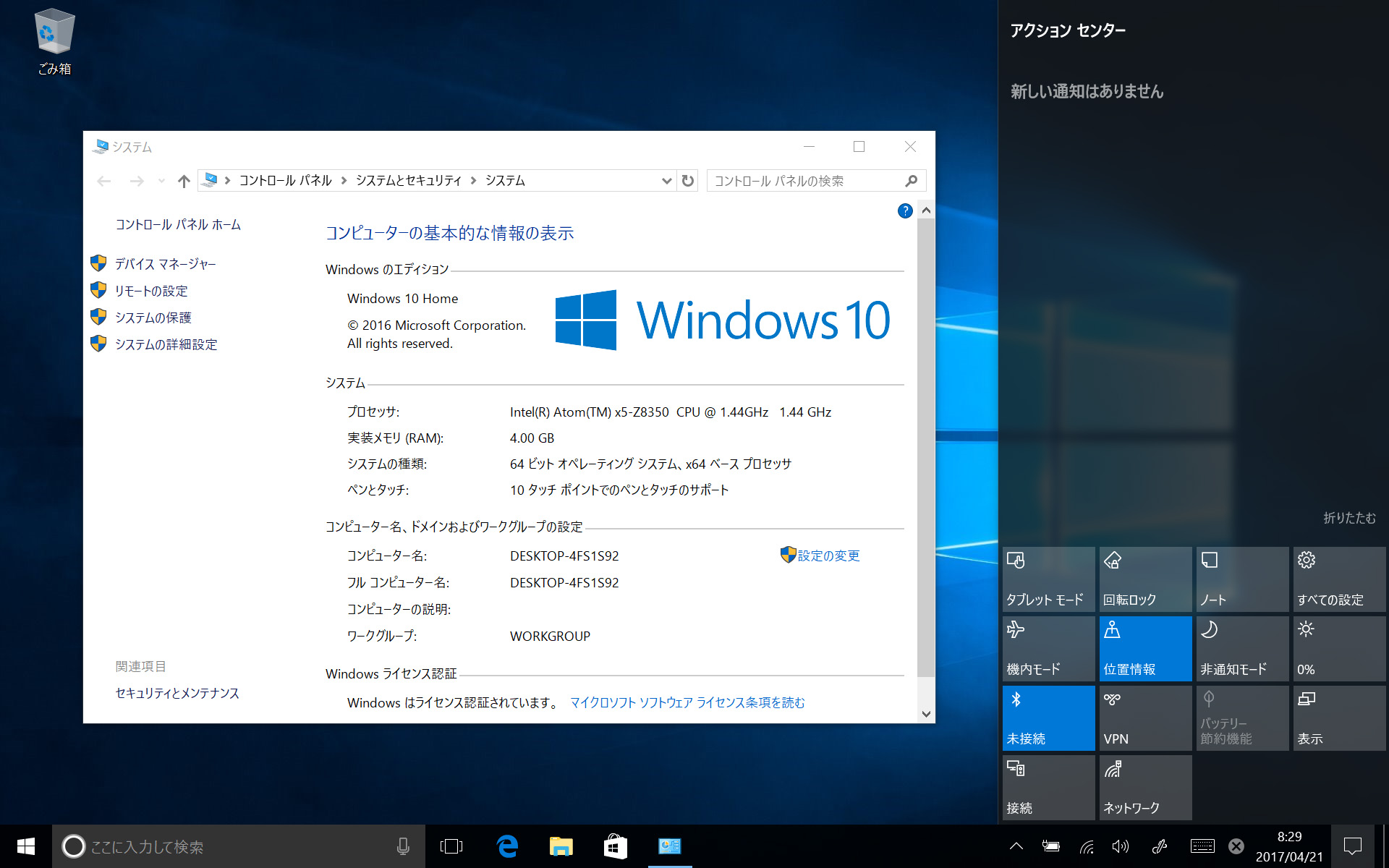Viewport: 1389px width, 868px height.
Task: Enable タブレット モード
Action: [1048, 579]
